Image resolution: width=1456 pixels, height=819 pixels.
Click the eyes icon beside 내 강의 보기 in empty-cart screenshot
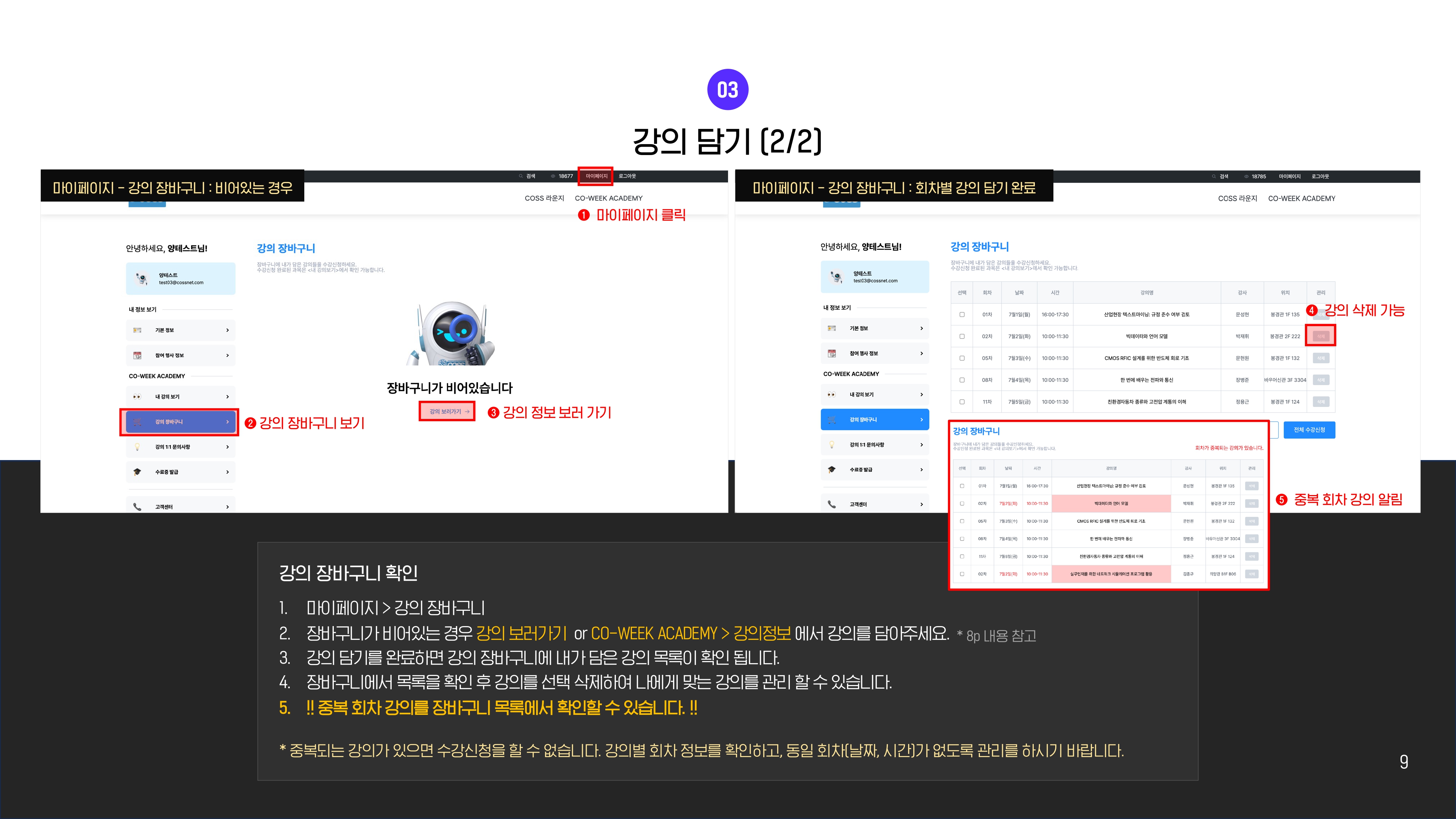coord(137,397)
